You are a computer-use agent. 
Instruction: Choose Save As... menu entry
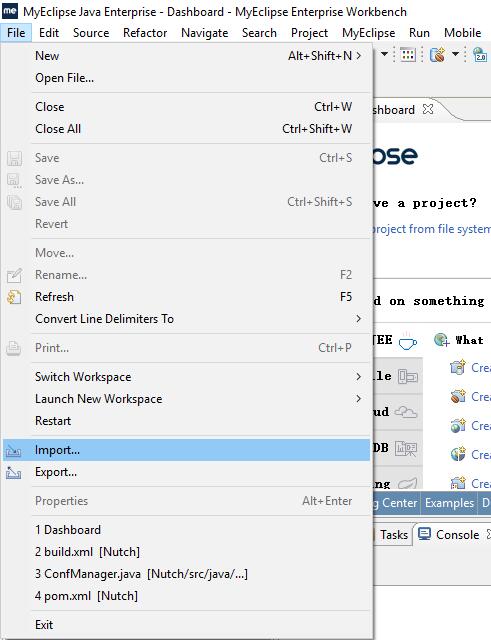point(187,180)
